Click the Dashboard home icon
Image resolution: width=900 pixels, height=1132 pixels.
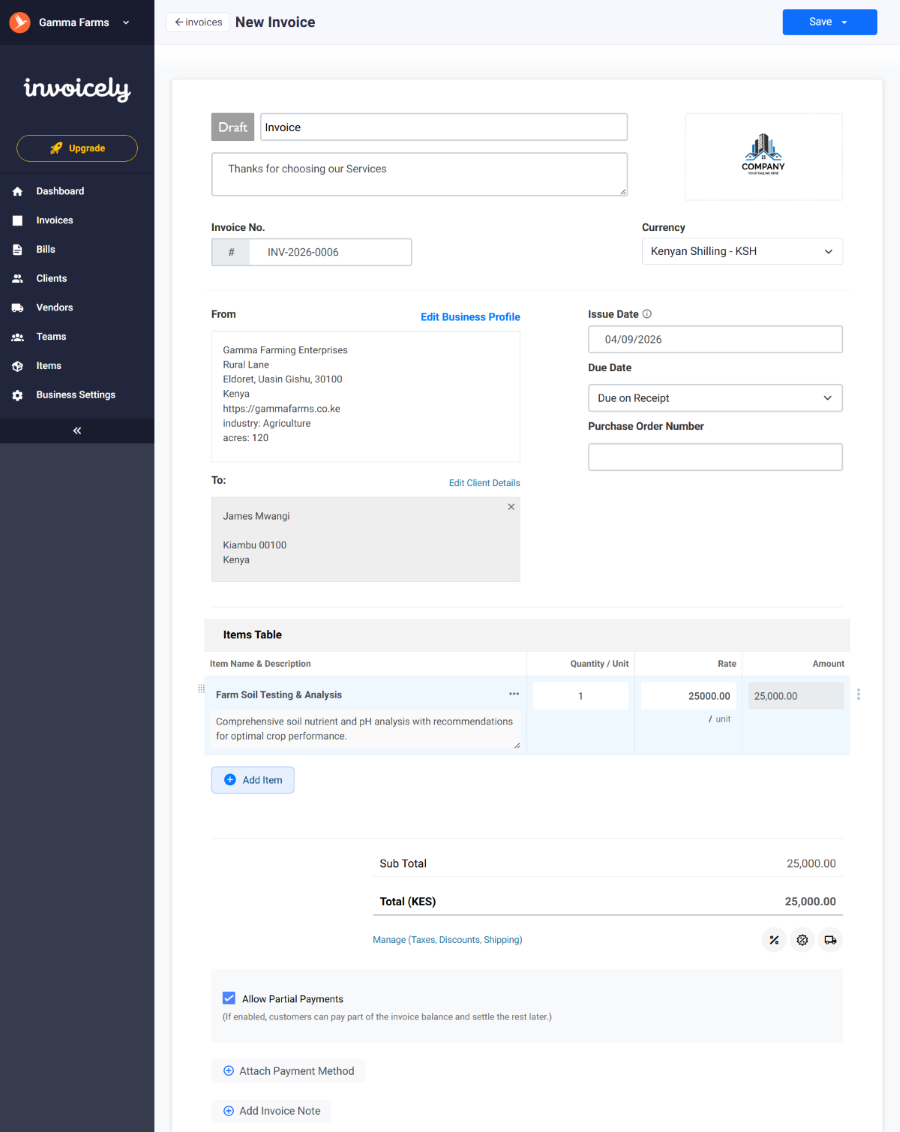tap(17, 191)
